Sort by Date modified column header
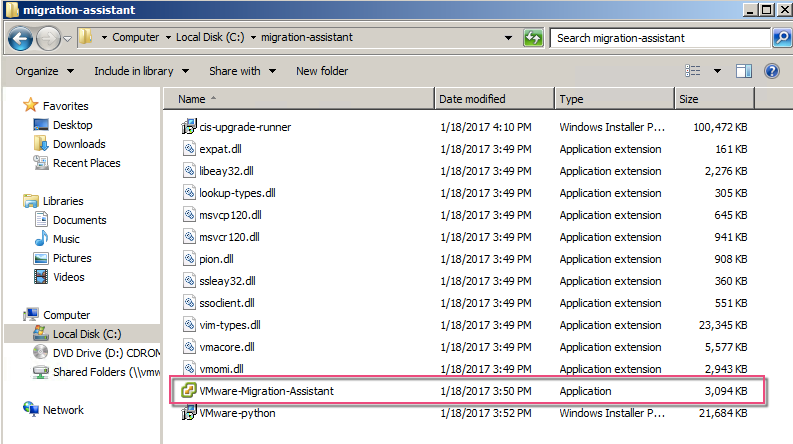Image resolution: width=793 pixels, height=444 pixels. pos(494,99)
